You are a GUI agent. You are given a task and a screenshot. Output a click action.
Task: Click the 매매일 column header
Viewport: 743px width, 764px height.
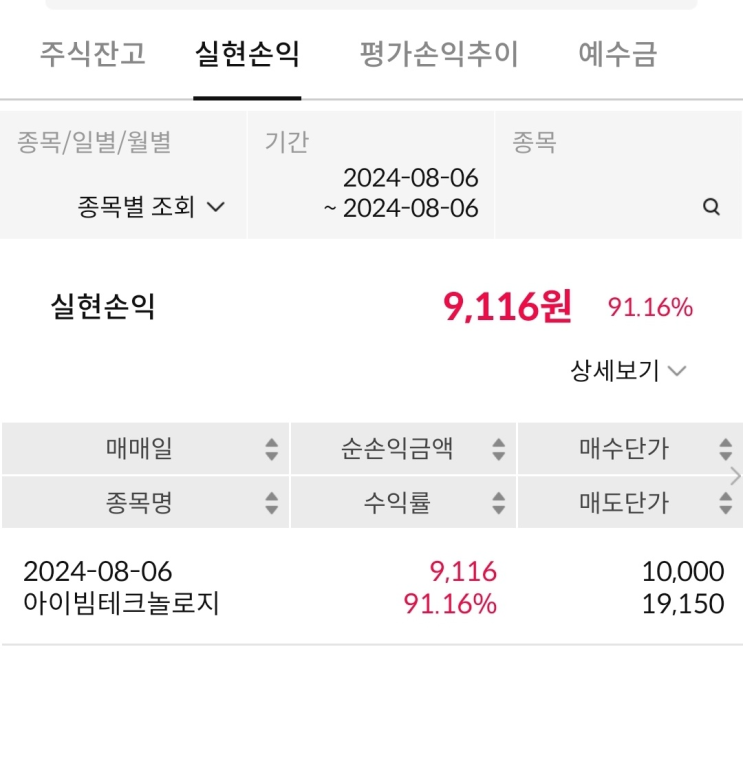click(x=139, y=450)
